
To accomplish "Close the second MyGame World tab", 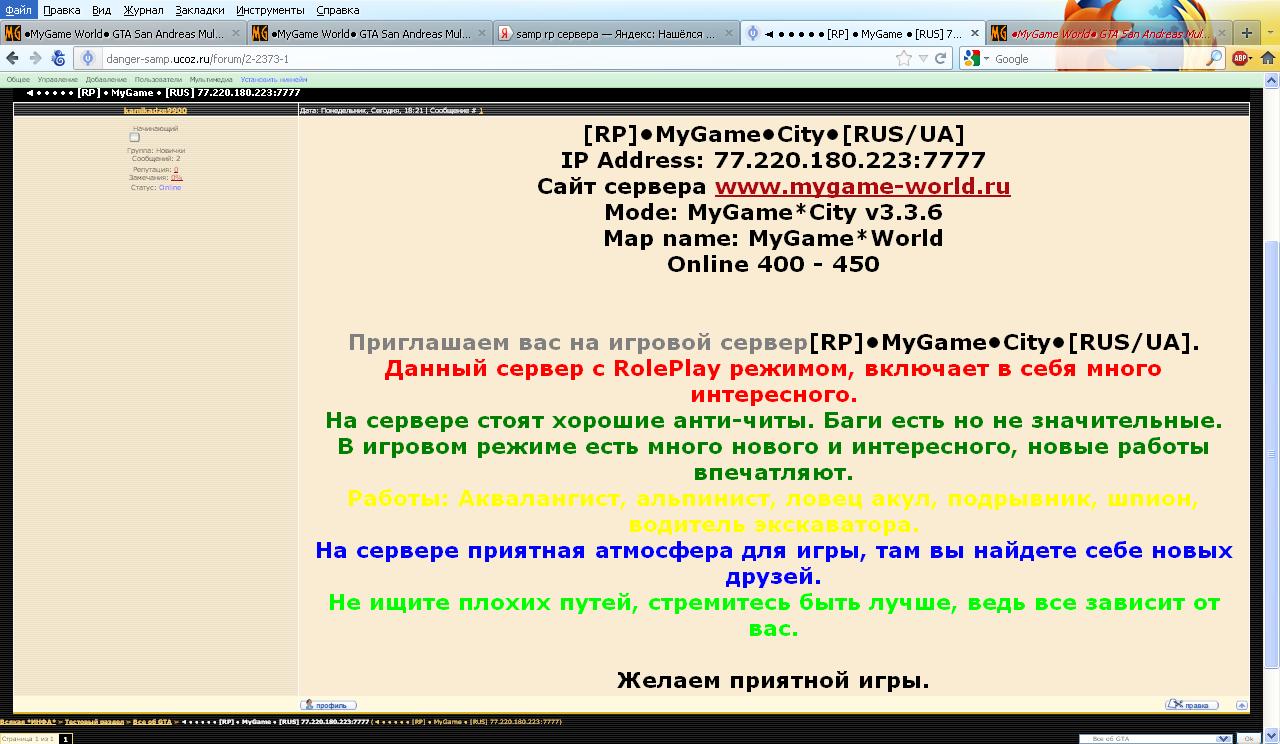I will (x=482, y=33).
